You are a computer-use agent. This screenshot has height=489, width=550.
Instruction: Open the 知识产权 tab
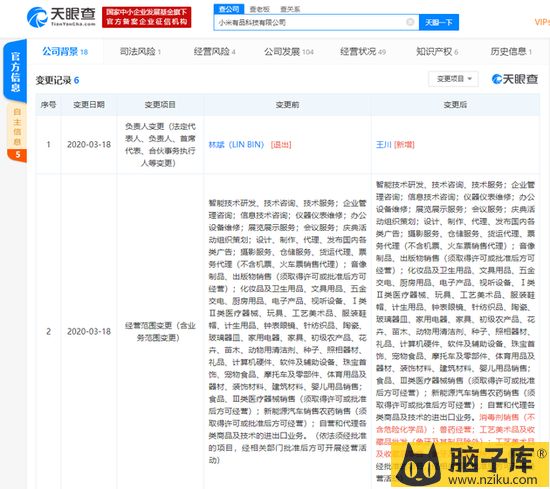(x=437, y=52)
